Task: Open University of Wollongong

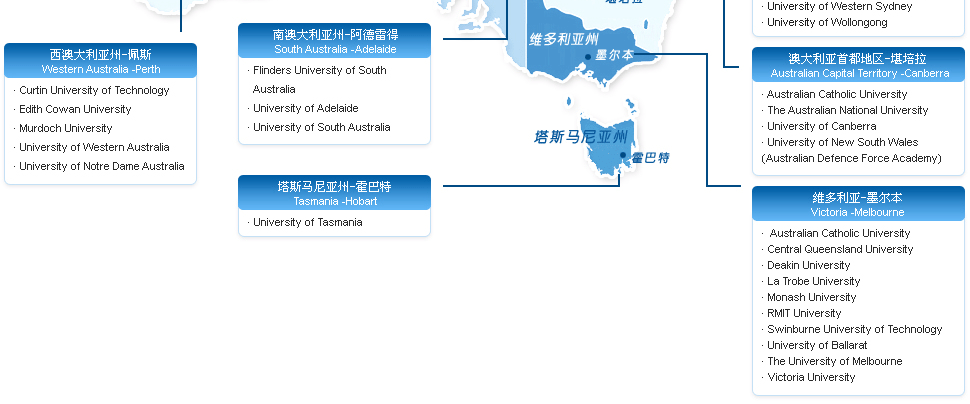Action: 827,23
